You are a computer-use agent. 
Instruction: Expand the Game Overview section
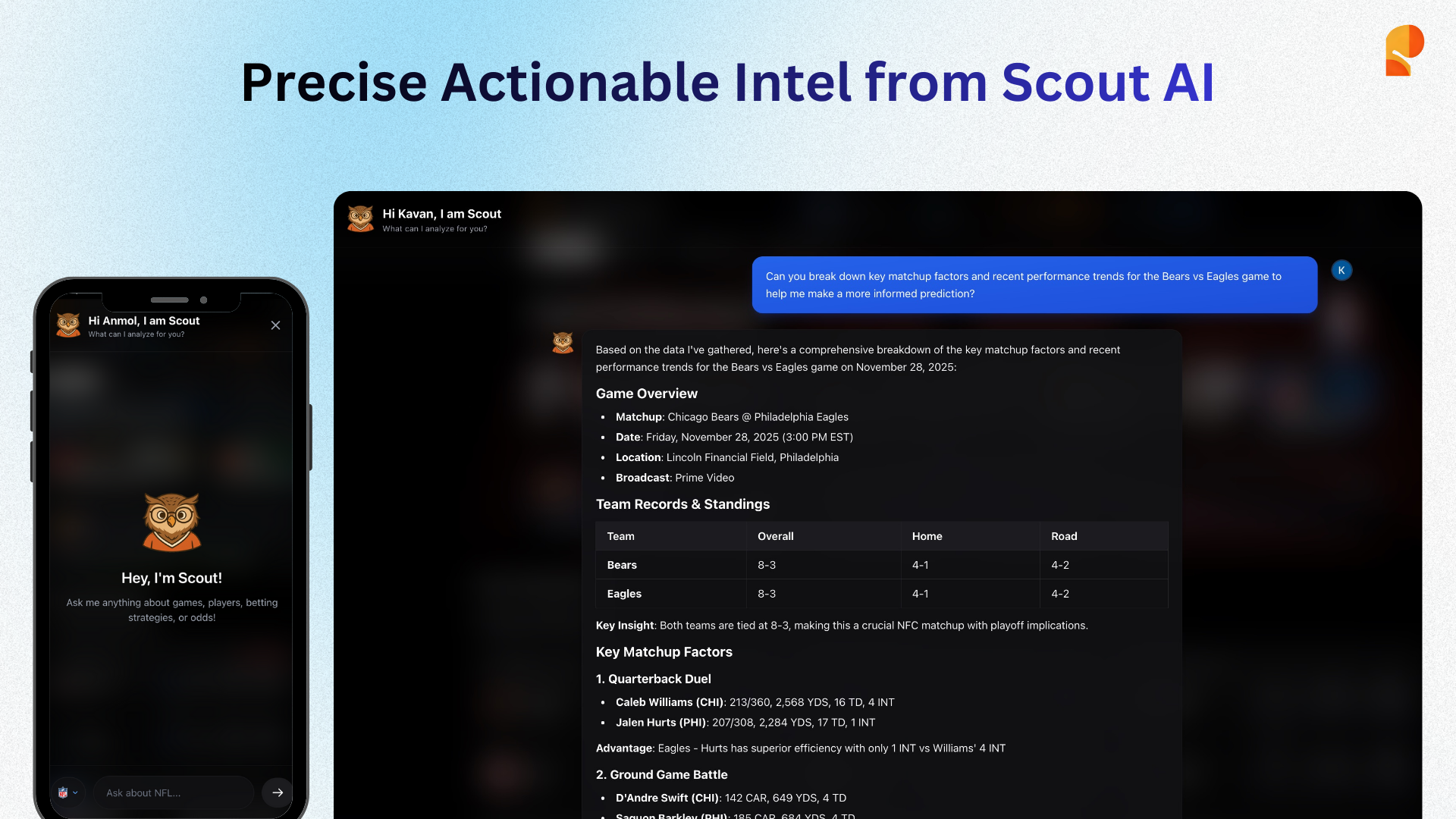[646, 394]
